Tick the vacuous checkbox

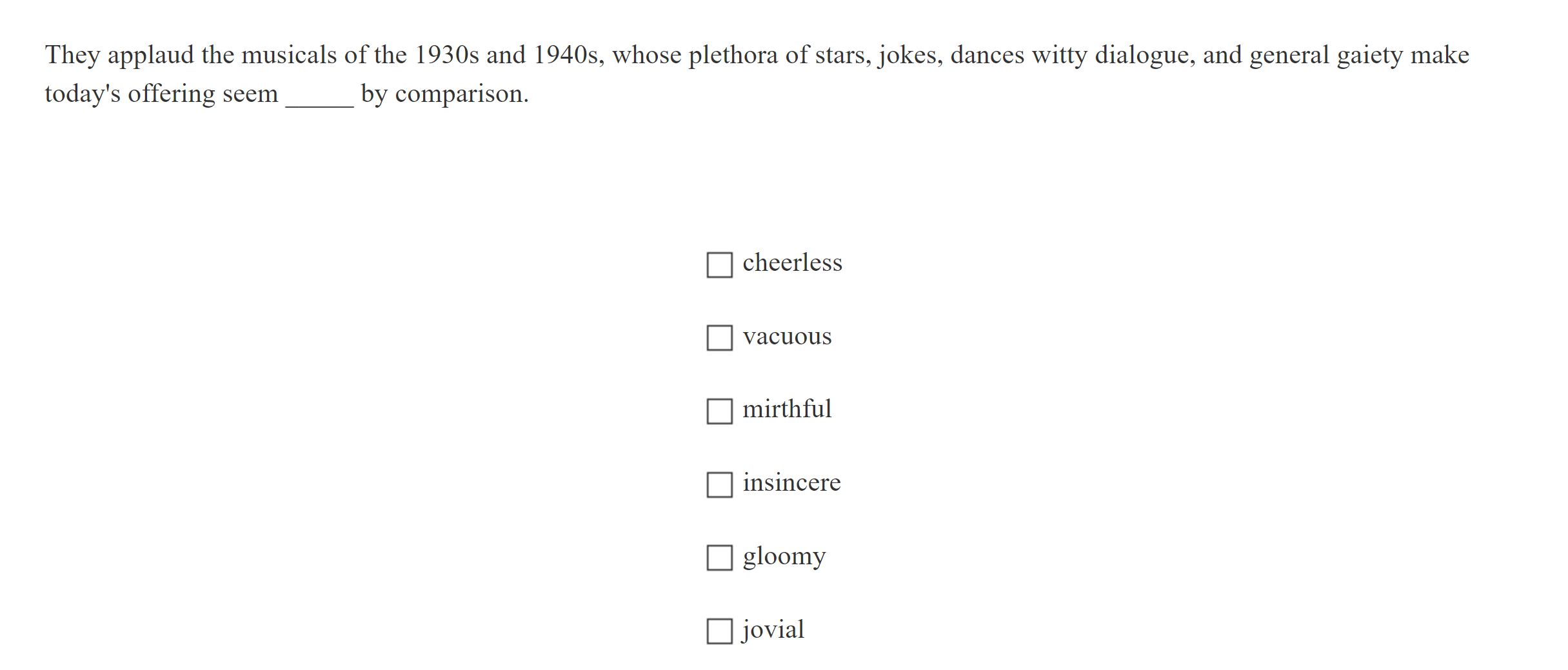(719, 337)
